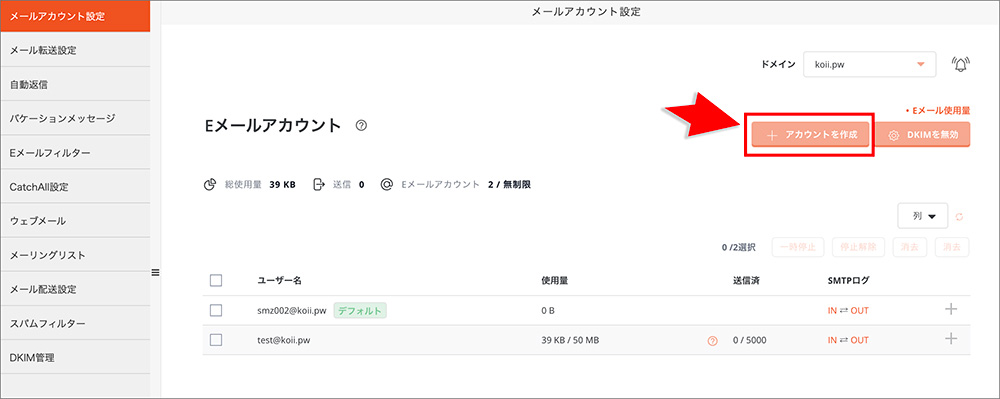Viewport: 1000px width, 399px height.
Task: Open Eメールフィルター in sidebar
Action: (75, 152)
